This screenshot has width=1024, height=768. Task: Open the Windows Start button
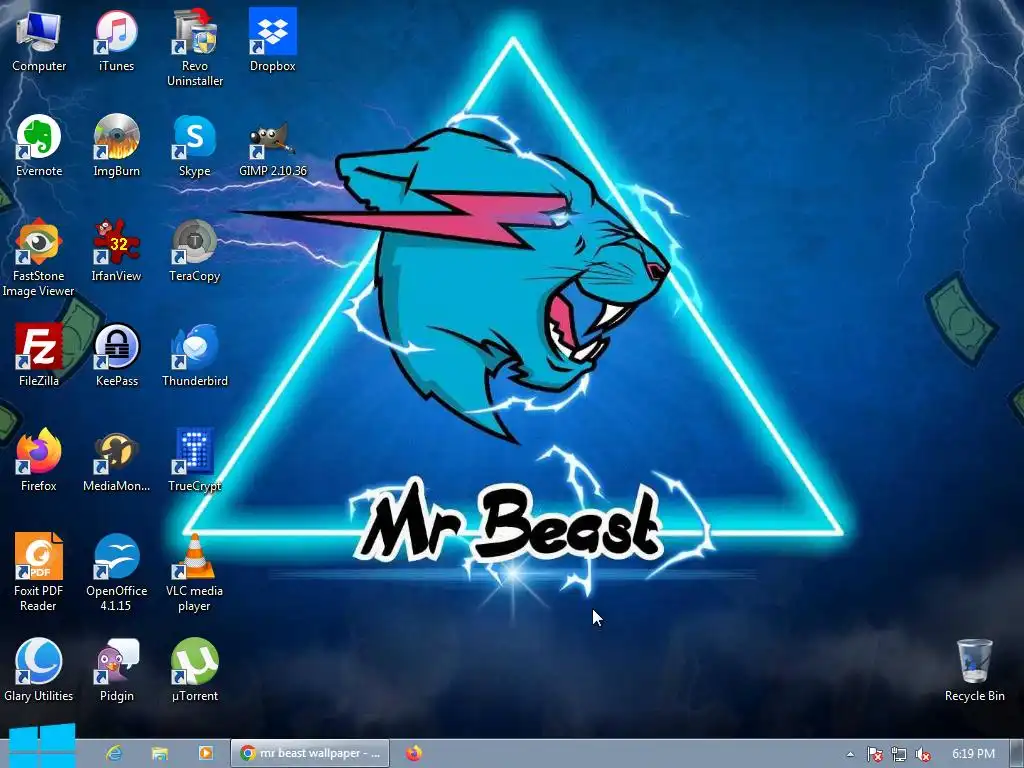click(x=41, y=746)
